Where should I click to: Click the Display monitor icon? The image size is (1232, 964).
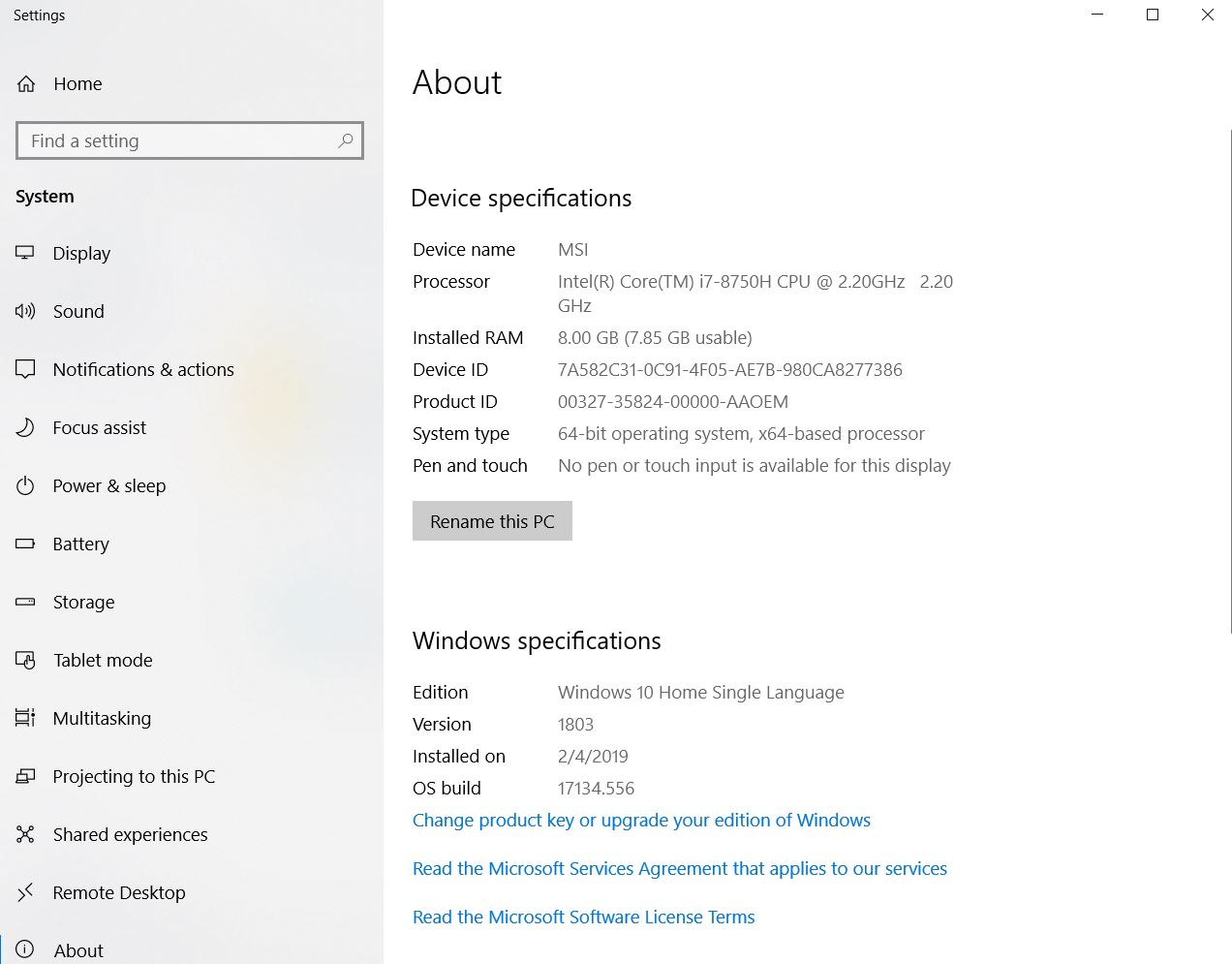[x=25, y=253]
